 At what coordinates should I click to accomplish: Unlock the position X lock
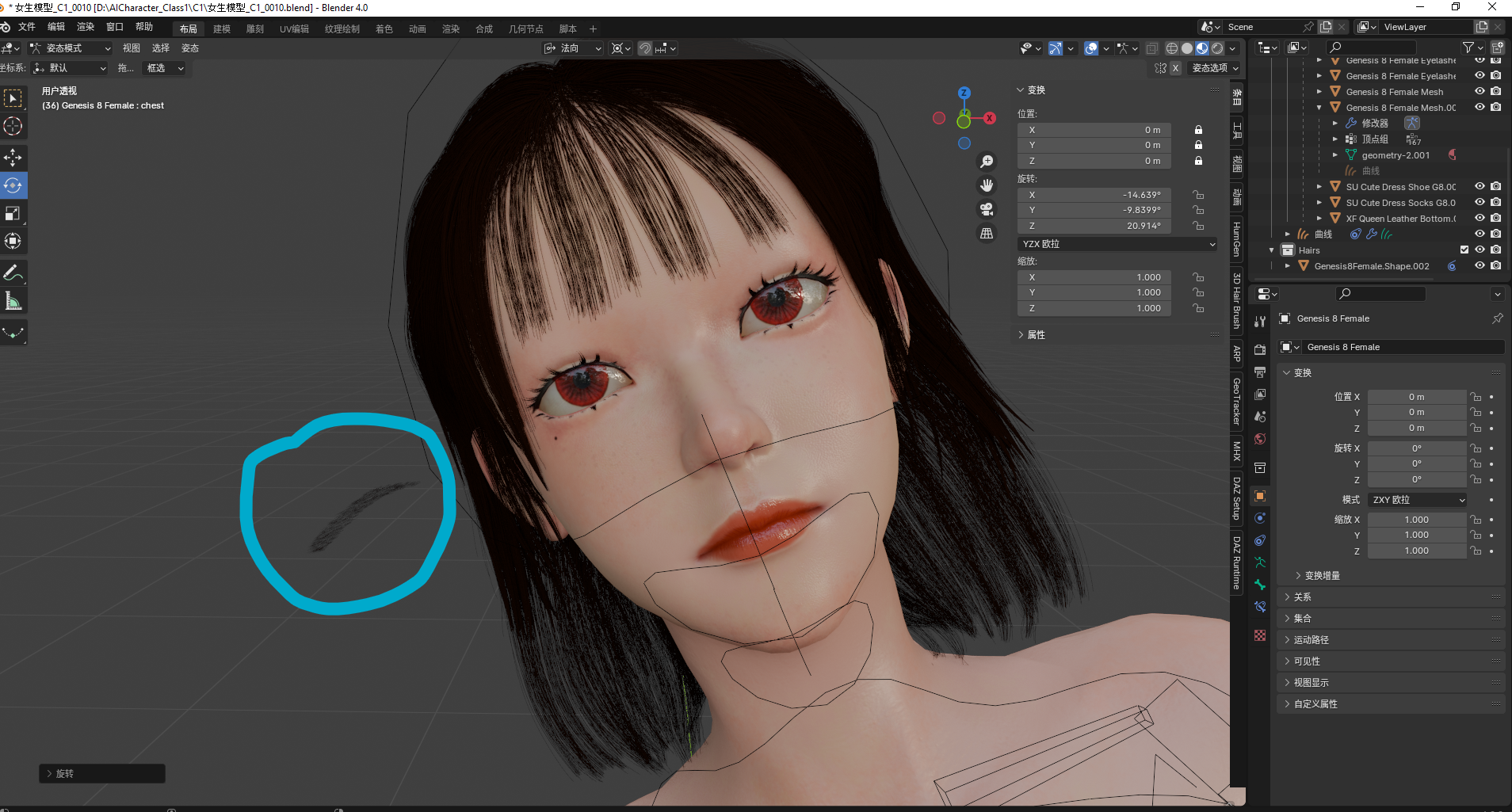tap(1198, 130)
